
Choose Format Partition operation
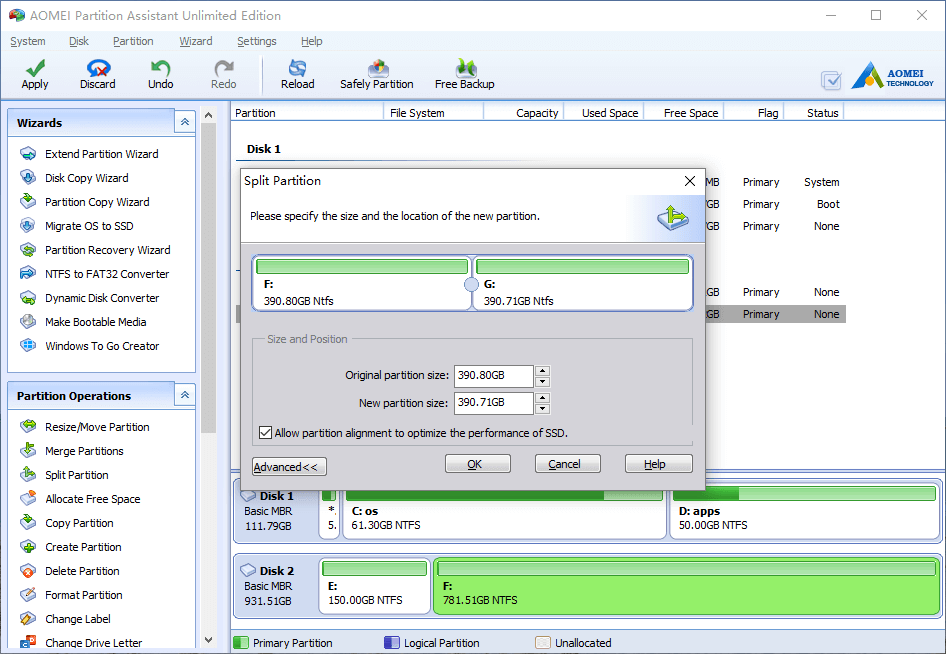[83, 595]
